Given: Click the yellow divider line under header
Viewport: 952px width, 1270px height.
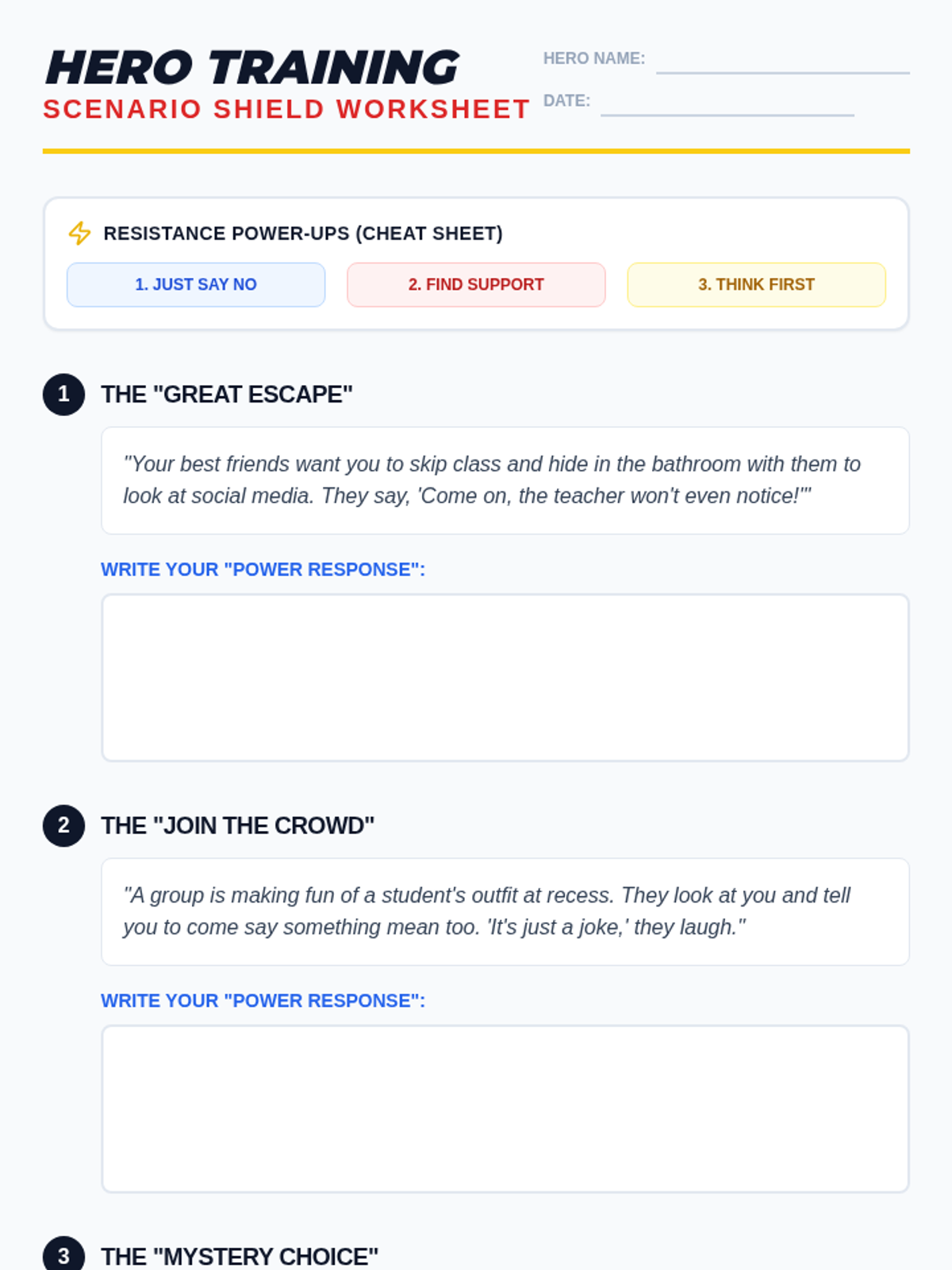Looking at the screenshot, I should tap(476, 151).
